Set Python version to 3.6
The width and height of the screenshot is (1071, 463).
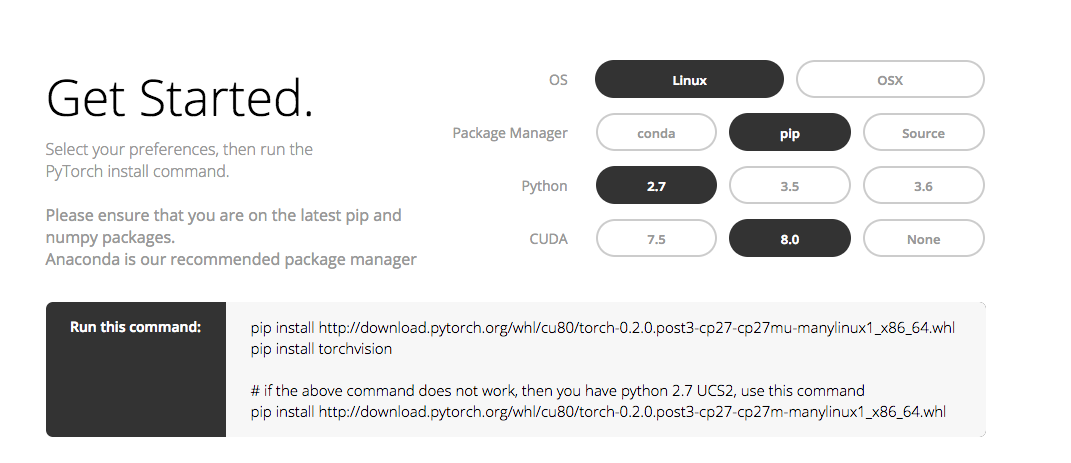pyautogui.click(x=923, y=185)
